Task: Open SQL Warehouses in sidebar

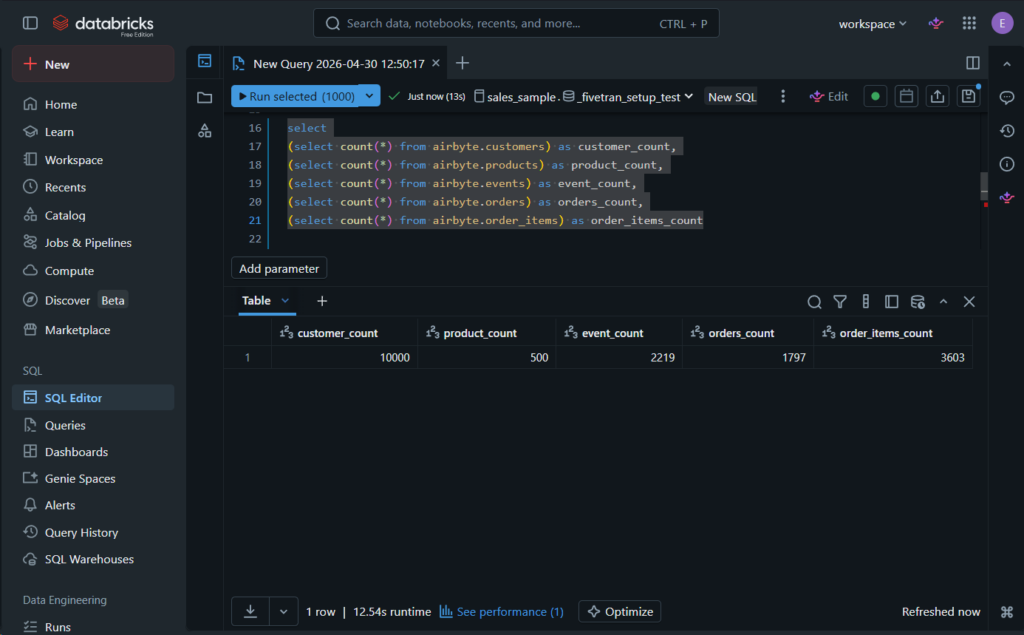Action: [x=93, y=559]
